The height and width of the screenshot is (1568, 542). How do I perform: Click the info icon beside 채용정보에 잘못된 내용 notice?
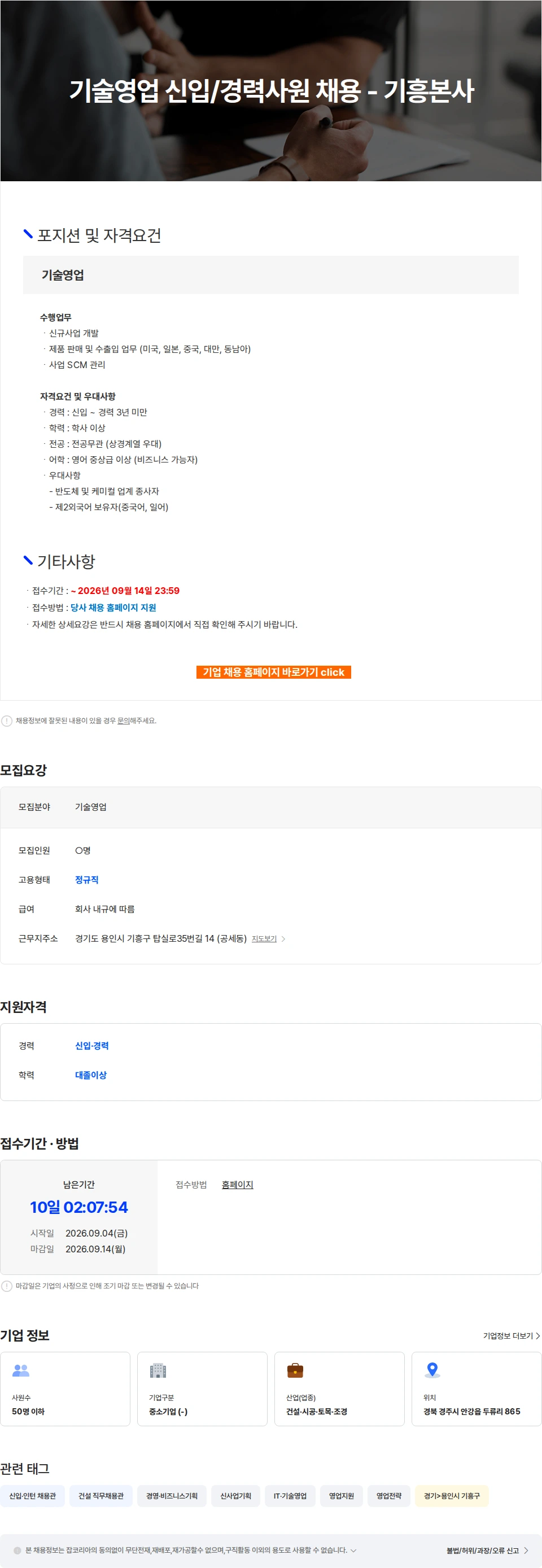pos(7,720)
